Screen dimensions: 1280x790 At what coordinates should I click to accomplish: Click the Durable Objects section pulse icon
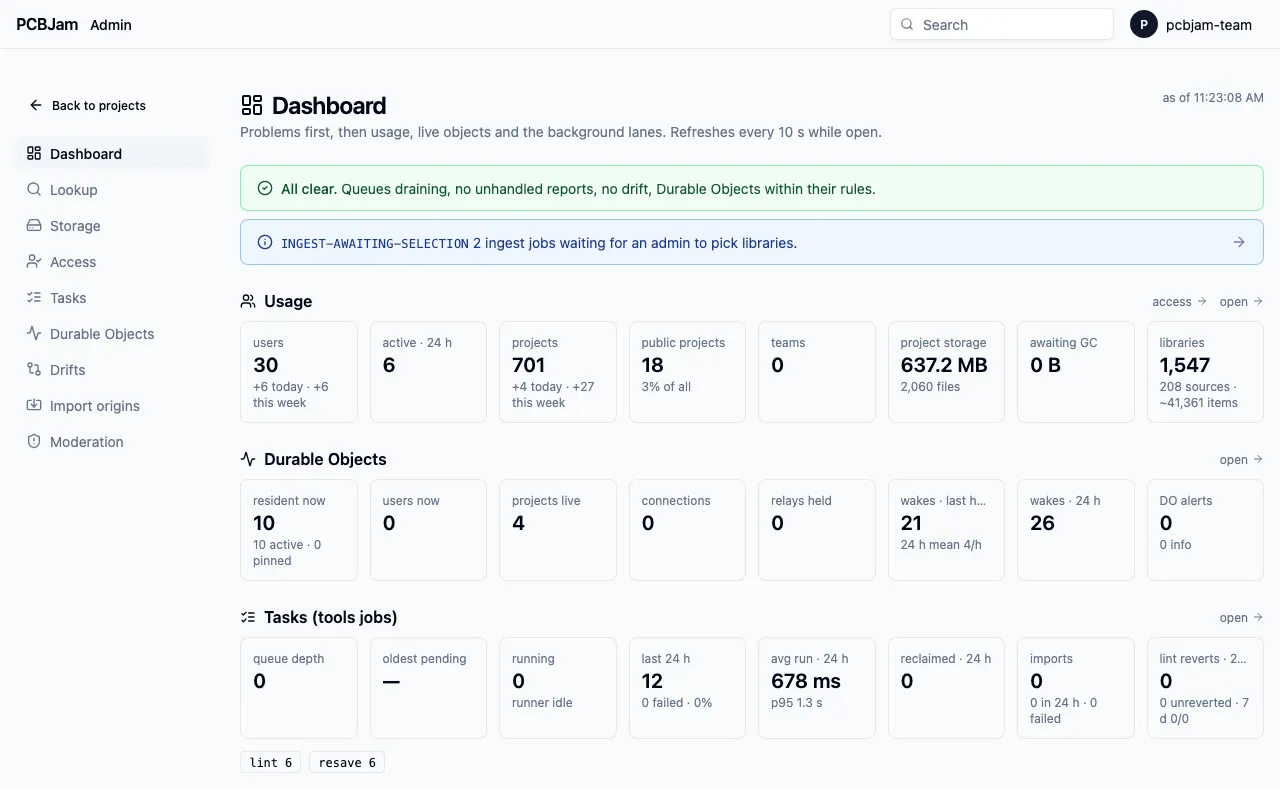point(248,459)
